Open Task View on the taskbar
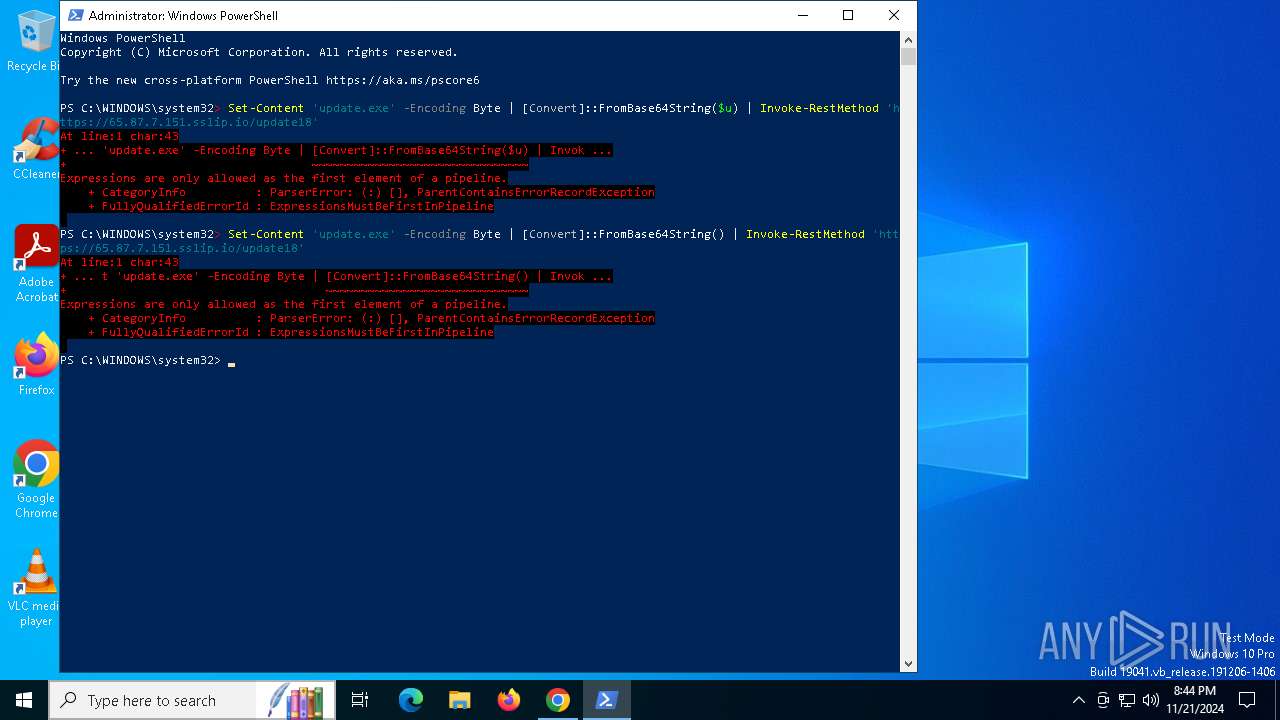Screen dimensions: 1280x720 pos(360,700)
